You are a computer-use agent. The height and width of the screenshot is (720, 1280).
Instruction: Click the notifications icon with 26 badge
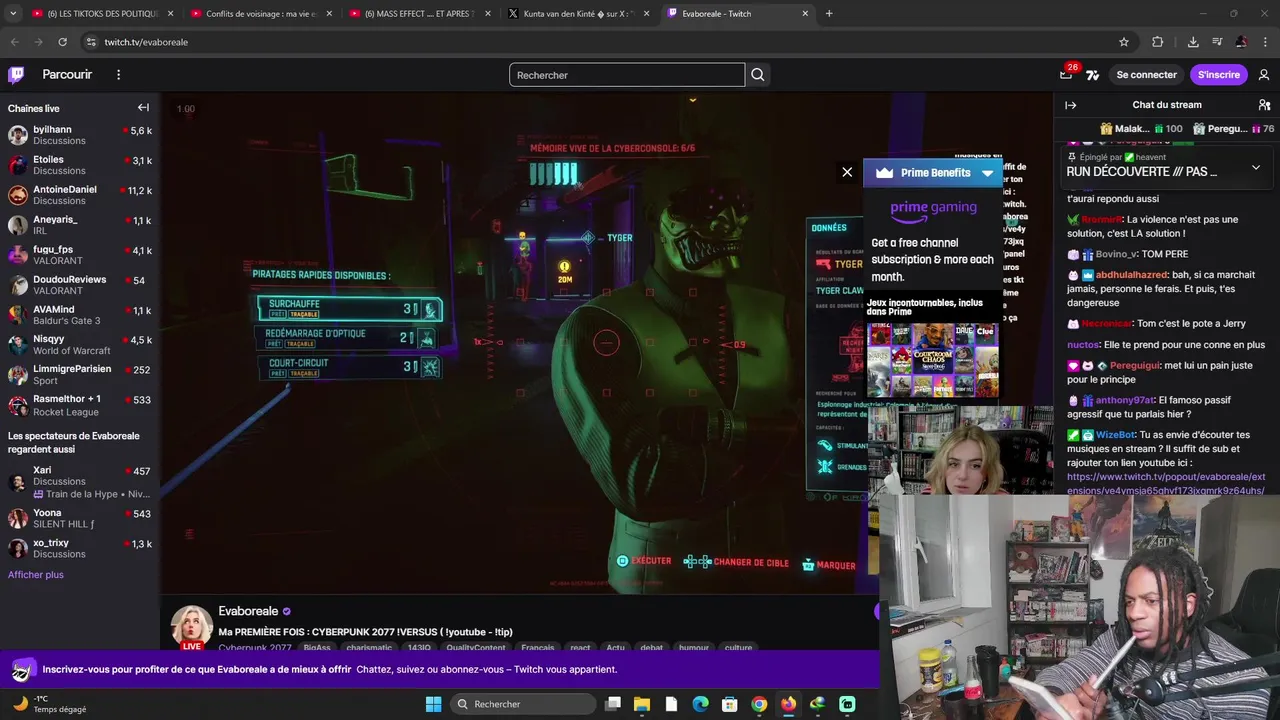click(x=1067, y=74)
